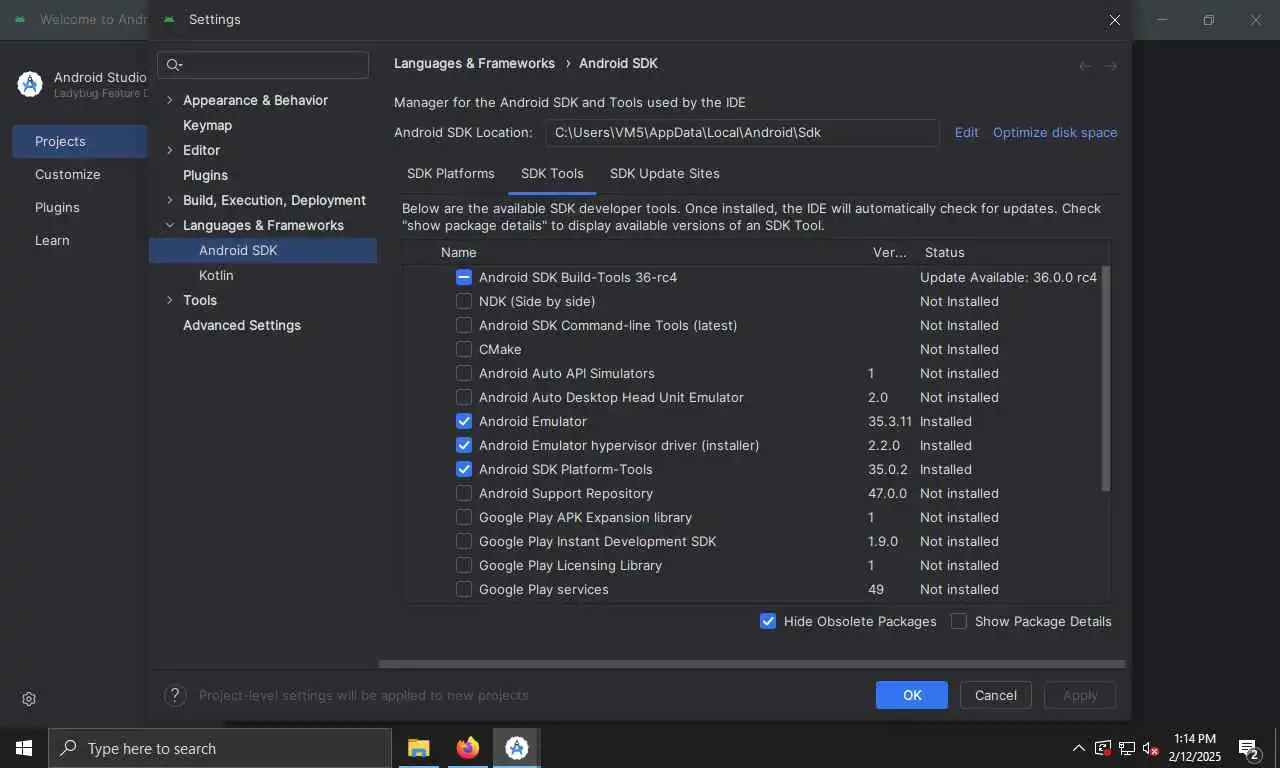Check the NDK (Side by side) checkbox
This screenshot has height=768, width=1280.
(464, 301)
